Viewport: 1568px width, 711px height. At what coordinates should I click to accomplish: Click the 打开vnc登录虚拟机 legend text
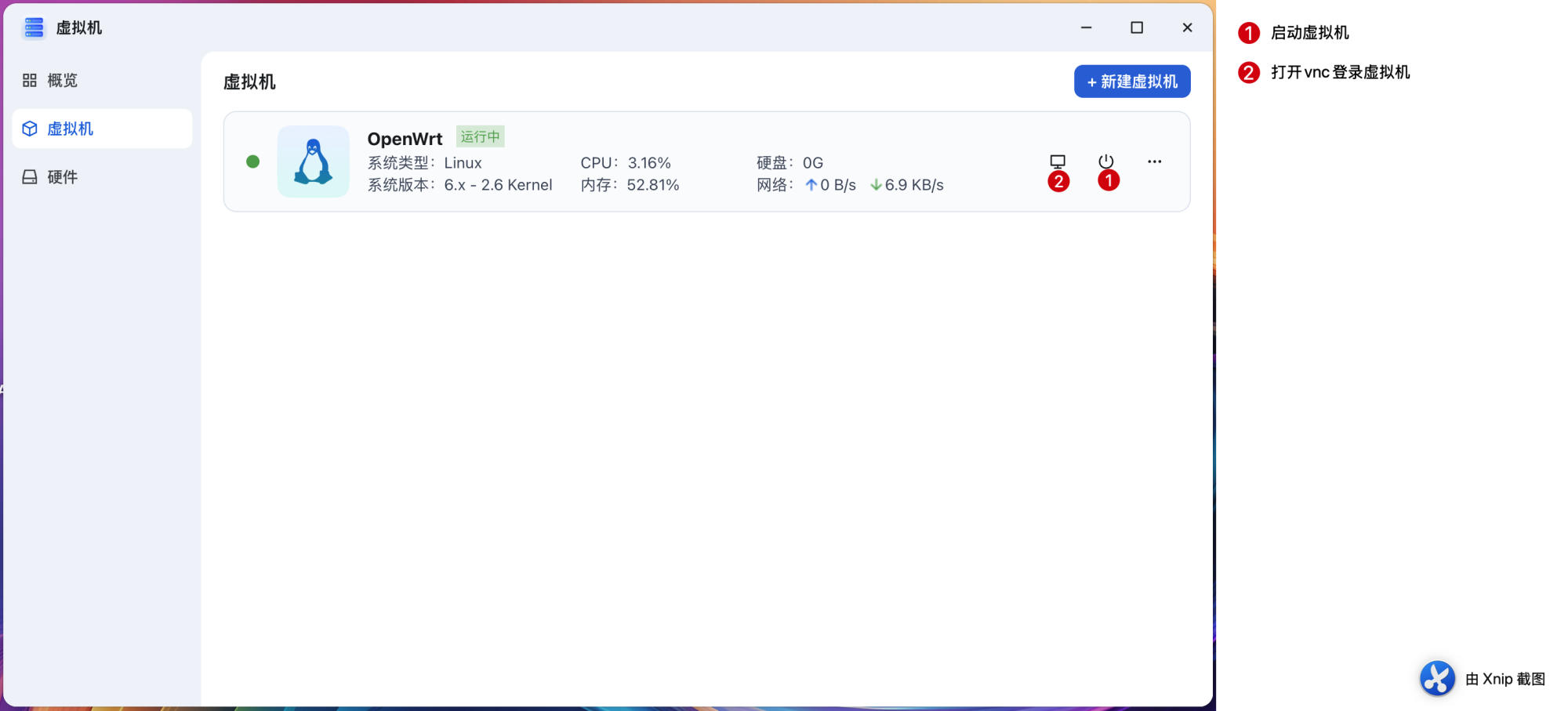[x=1340, y=73]
